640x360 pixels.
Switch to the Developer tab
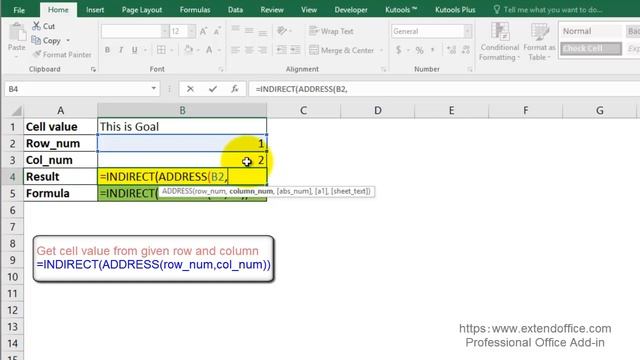pyautogui.click(x=351, y=10)
